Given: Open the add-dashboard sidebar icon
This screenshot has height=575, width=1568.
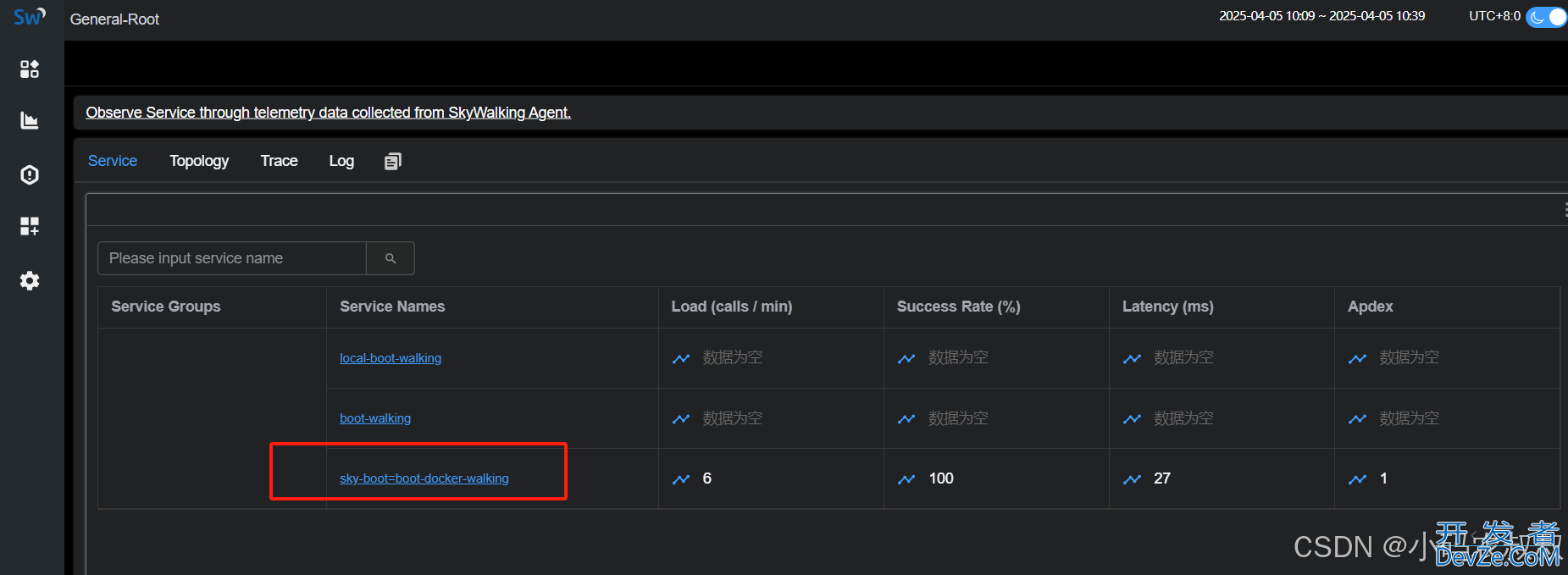Looking at the screenshot, I should point(30,226).
